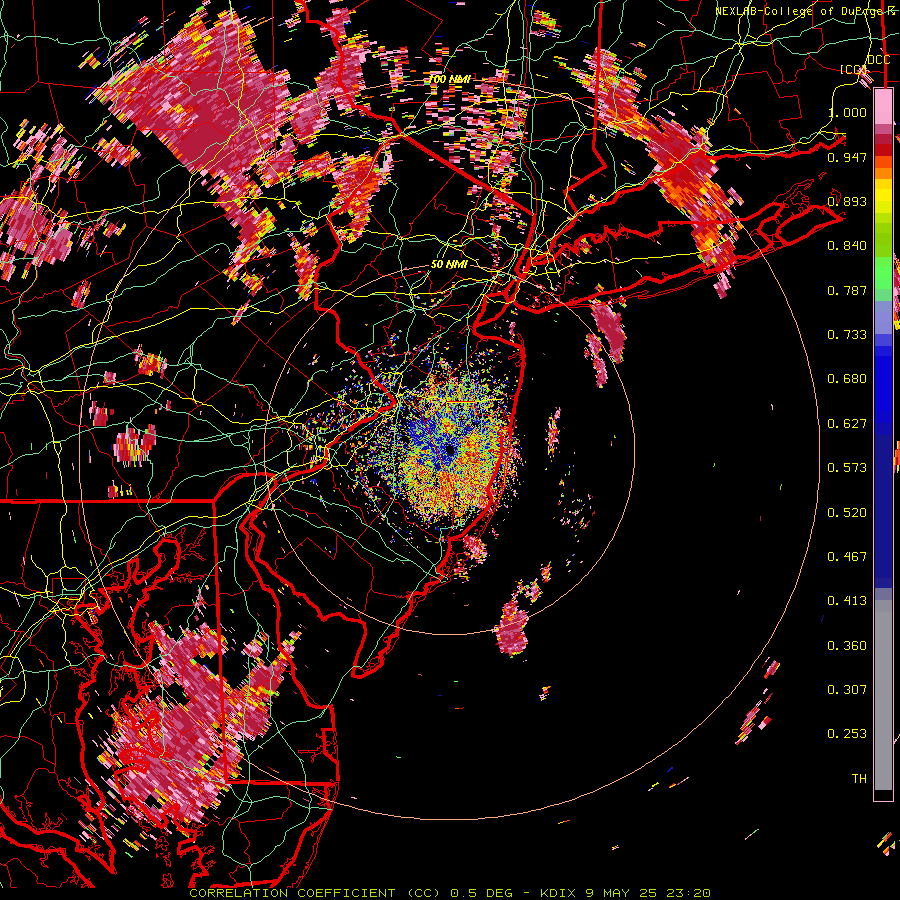900x900 pixels.
Task: Click the 50 NMI range ring label
Action: click(449, 265)
